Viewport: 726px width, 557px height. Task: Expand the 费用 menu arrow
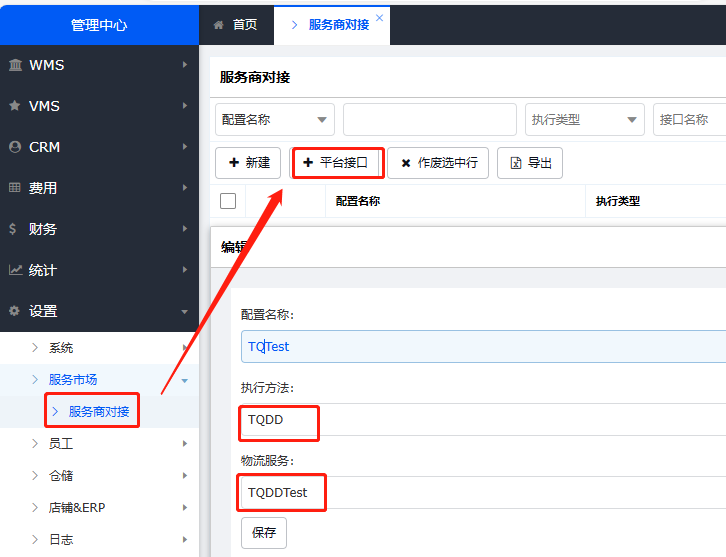tap(185, 188)
